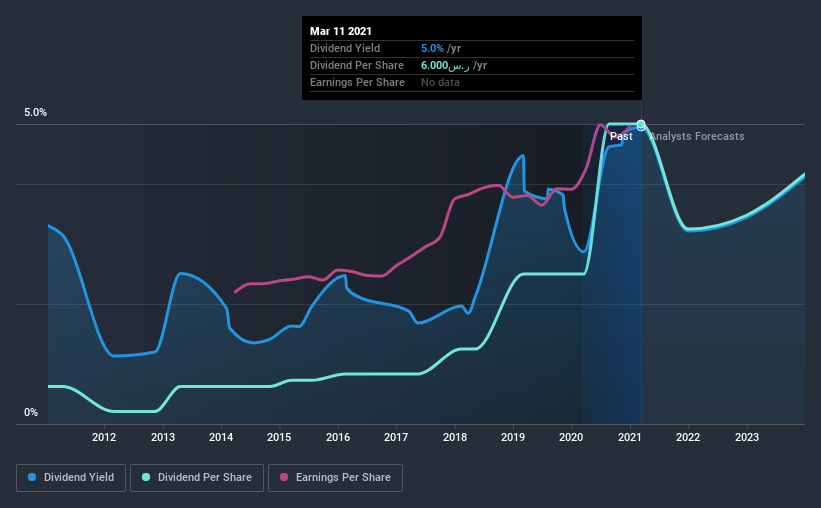
Task: Select the 2013 x-axis label
Action: (163, 437)
